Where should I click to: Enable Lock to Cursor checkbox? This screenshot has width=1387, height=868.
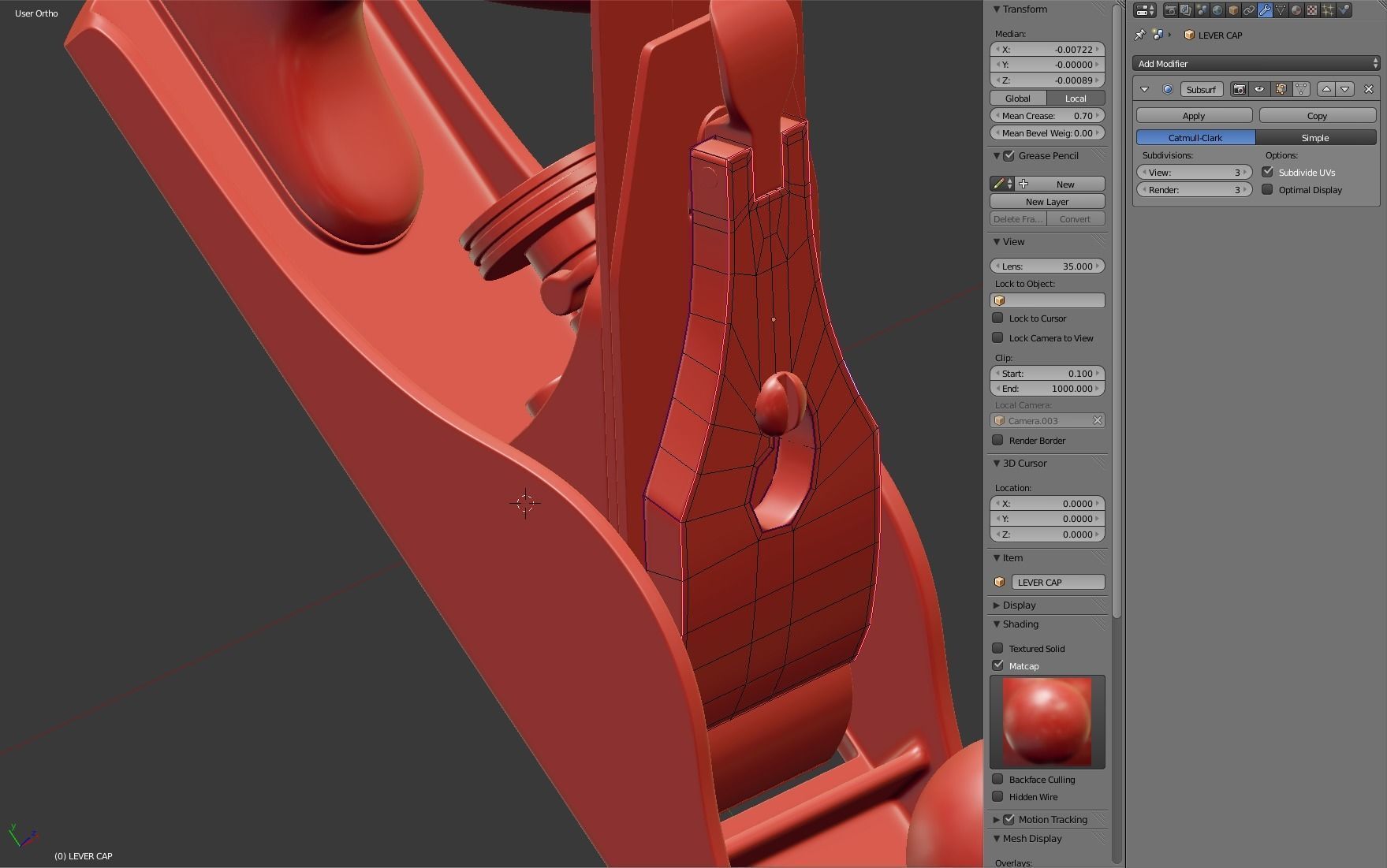point(997,318)
